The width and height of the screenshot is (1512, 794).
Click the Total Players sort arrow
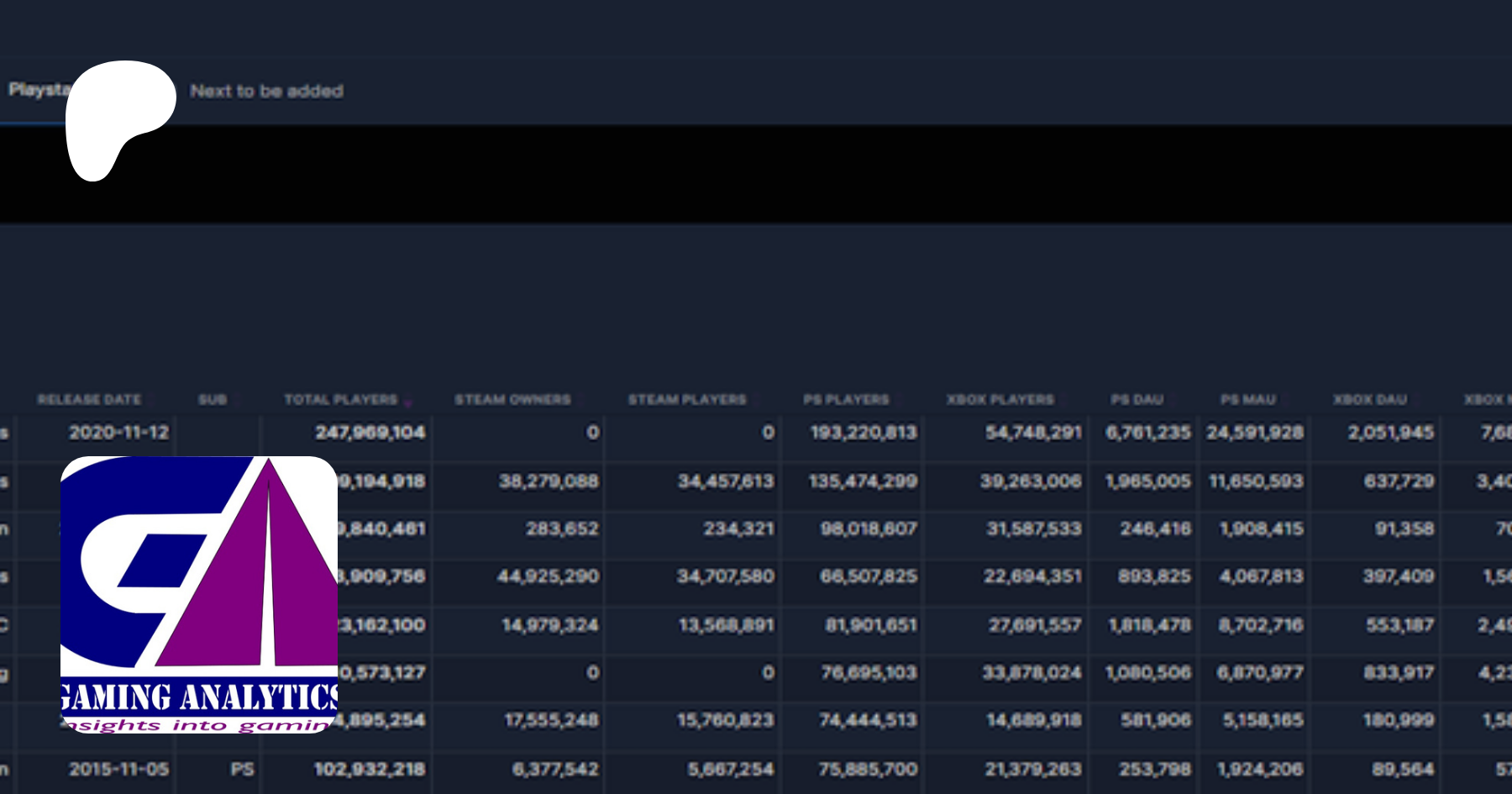[408, 402]
